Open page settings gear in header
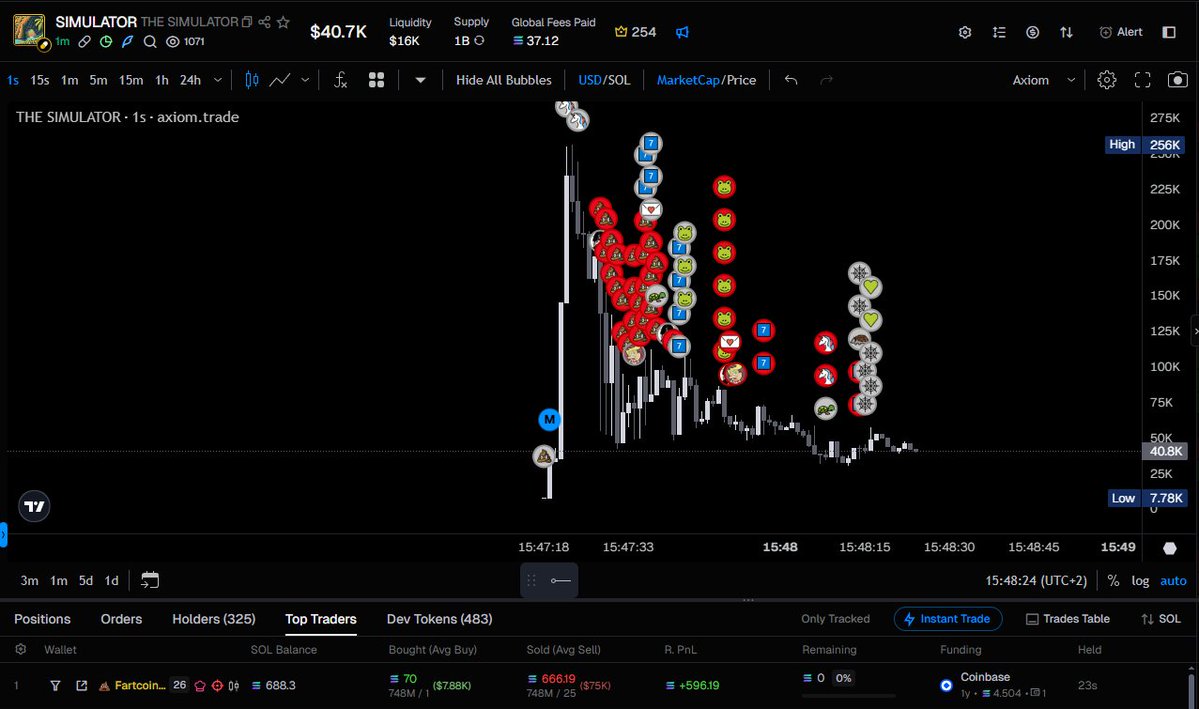 (x=965, y=32)
